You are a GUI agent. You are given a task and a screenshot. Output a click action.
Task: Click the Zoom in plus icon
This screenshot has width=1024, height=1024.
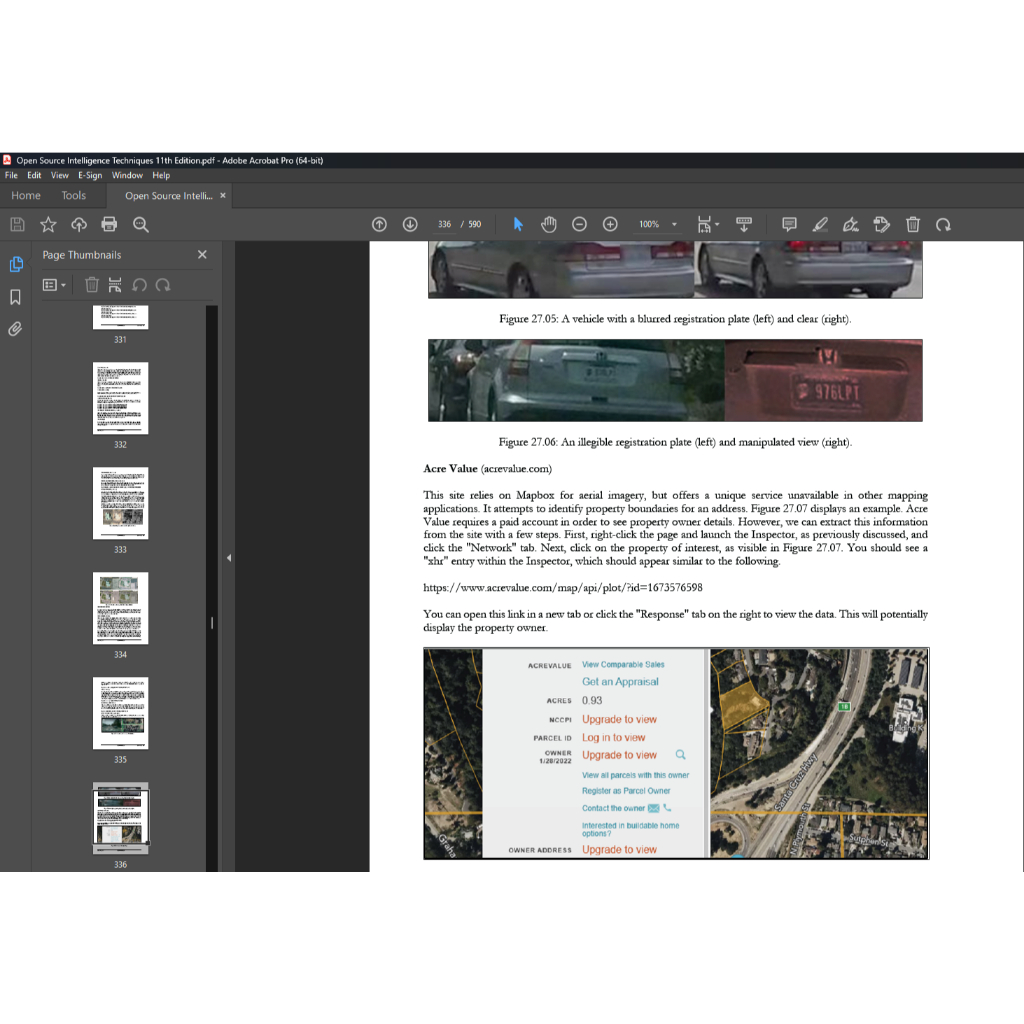(610, 225)
